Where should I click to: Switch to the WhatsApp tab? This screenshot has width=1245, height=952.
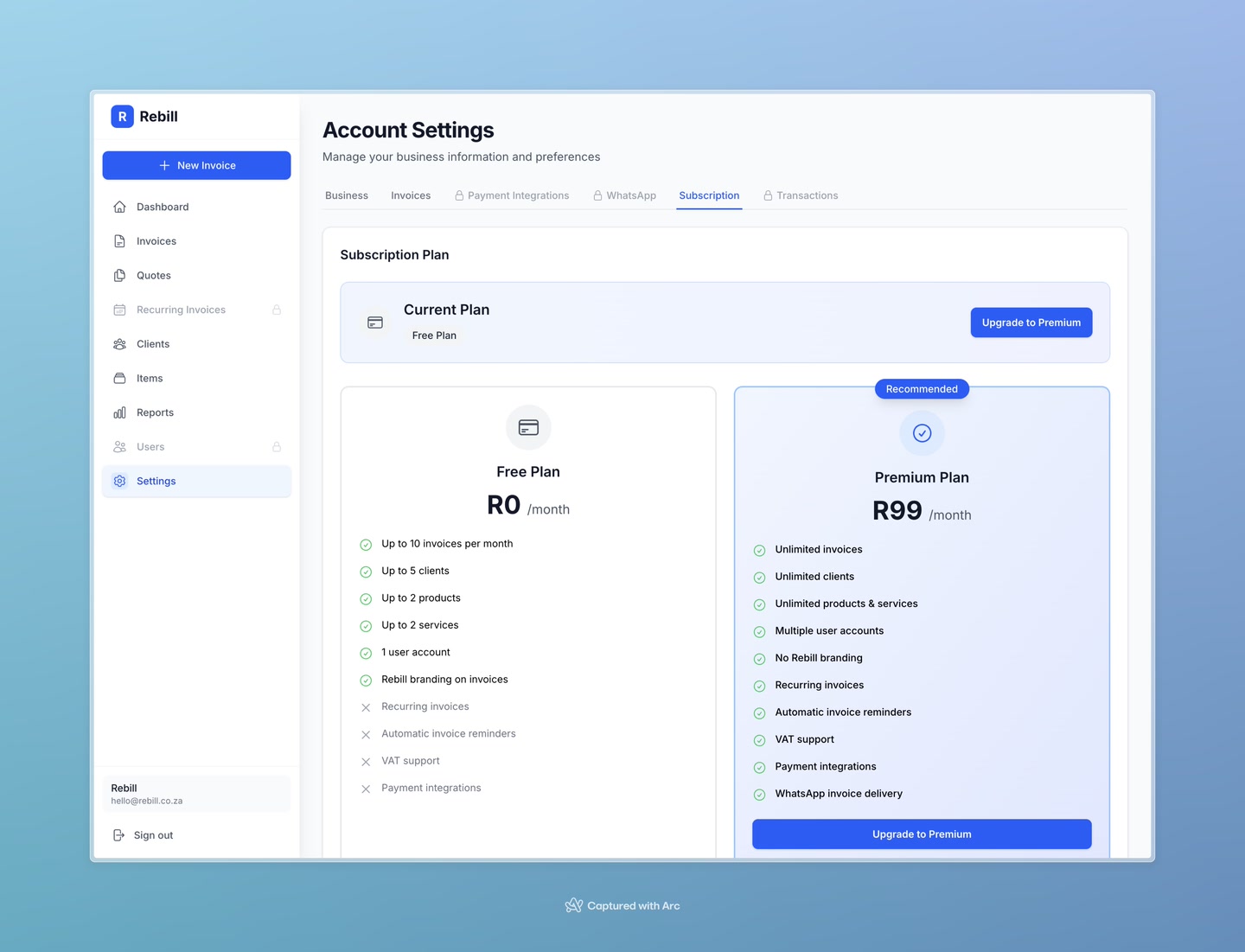click(624, 195)
